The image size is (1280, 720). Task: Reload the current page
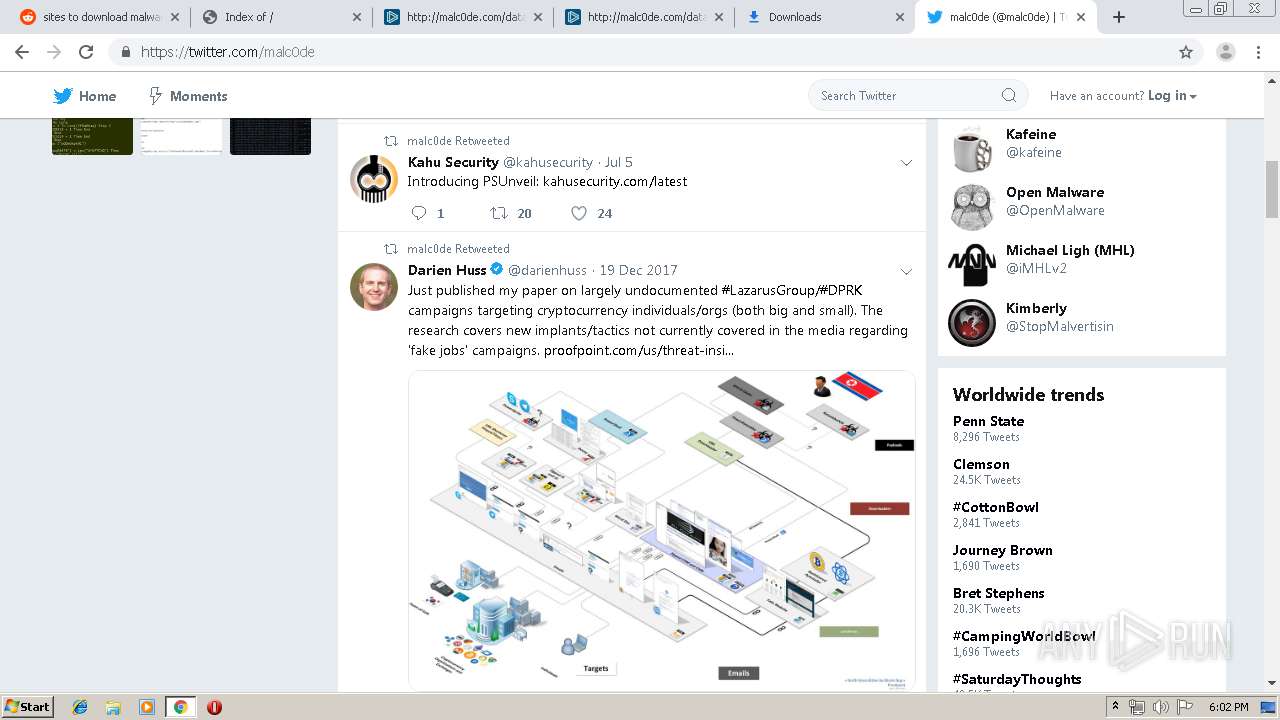pos(86,52)
